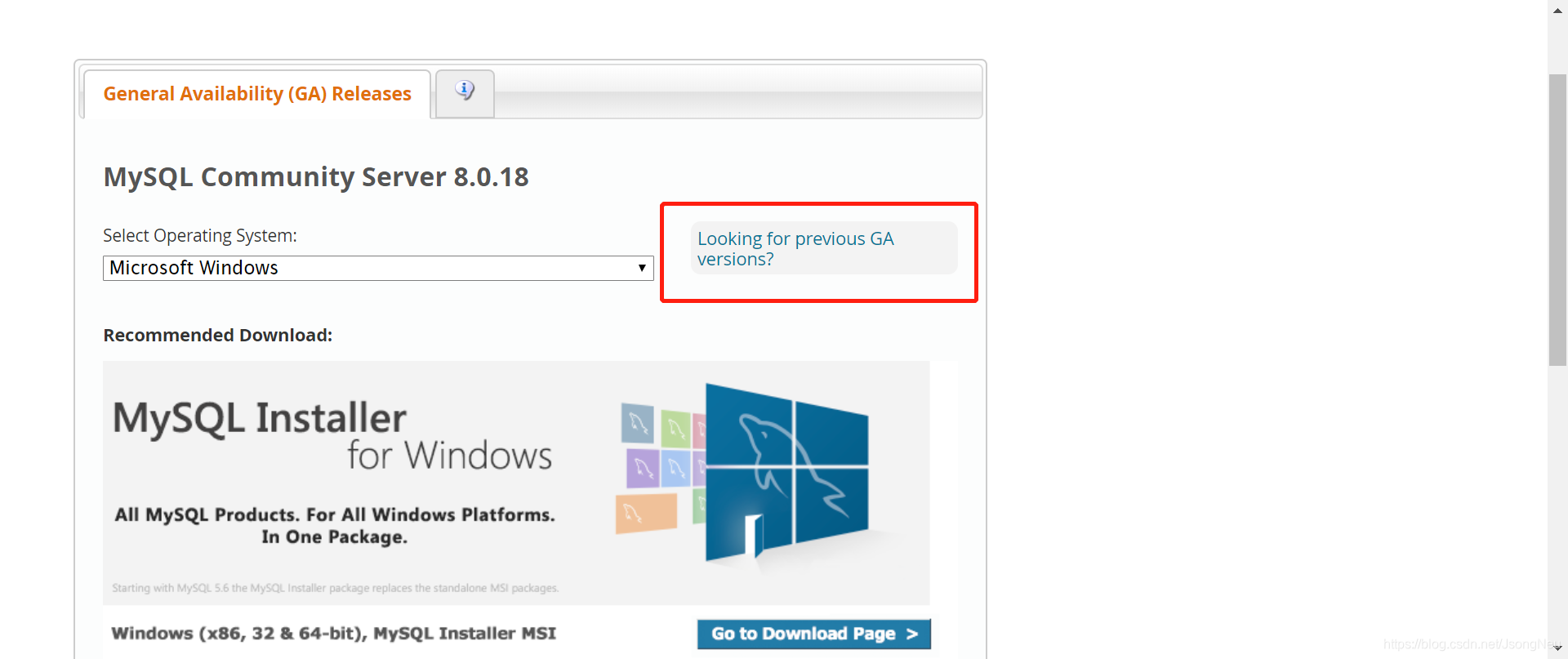Click the Go to Download Page button
The height and width of the screenshot is (659, 1568).
point(813,634)
